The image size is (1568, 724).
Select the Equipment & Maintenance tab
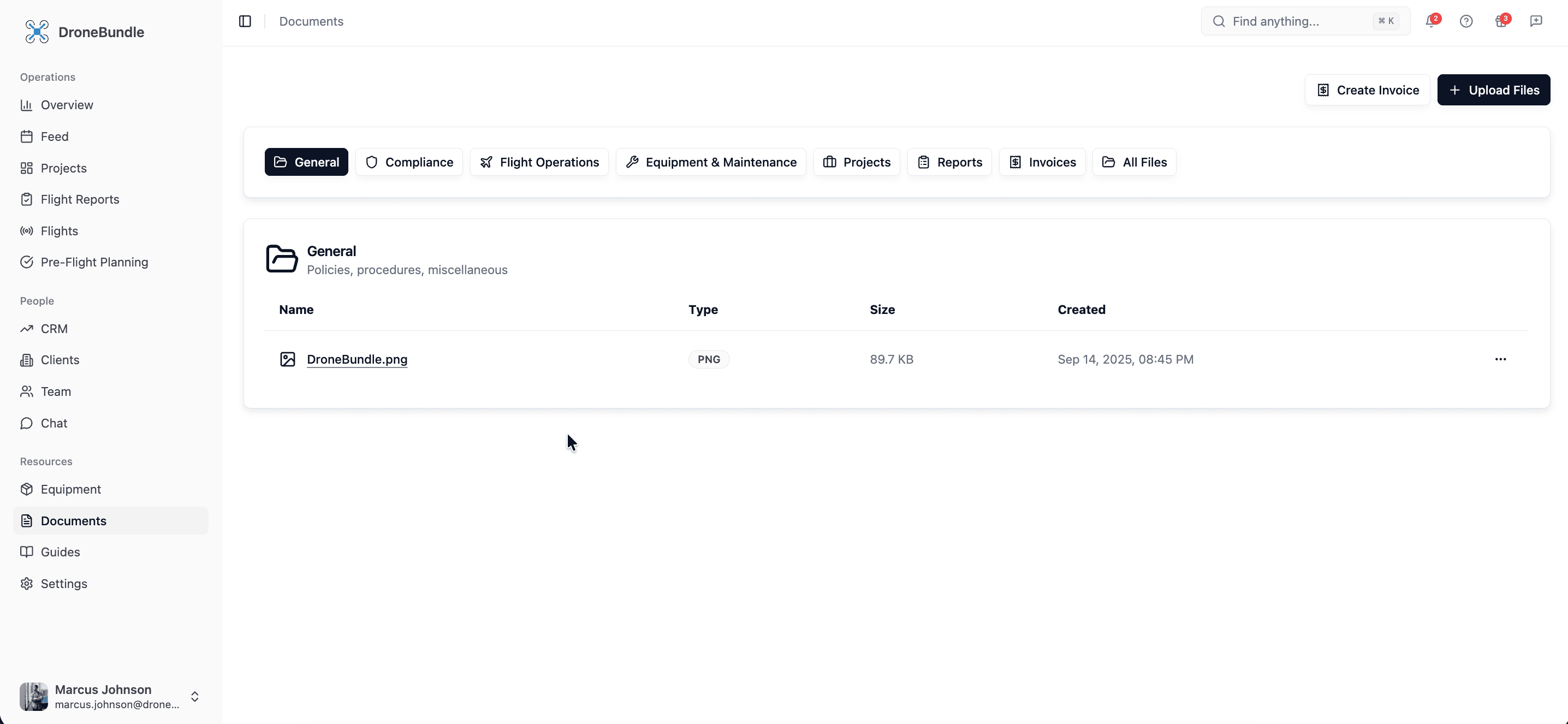pos(710,162)
